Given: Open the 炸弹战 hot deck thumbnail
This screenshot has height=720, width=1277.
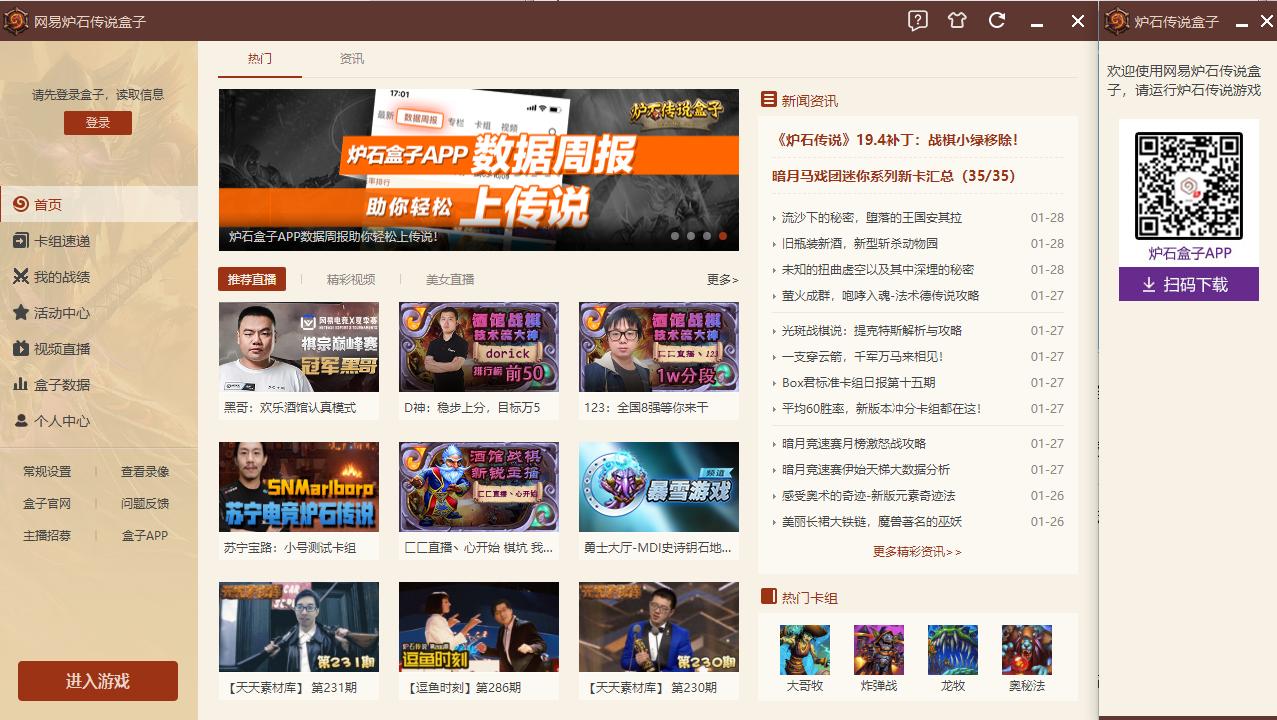Looking at the screenshot, I should (x=878, y=648).
